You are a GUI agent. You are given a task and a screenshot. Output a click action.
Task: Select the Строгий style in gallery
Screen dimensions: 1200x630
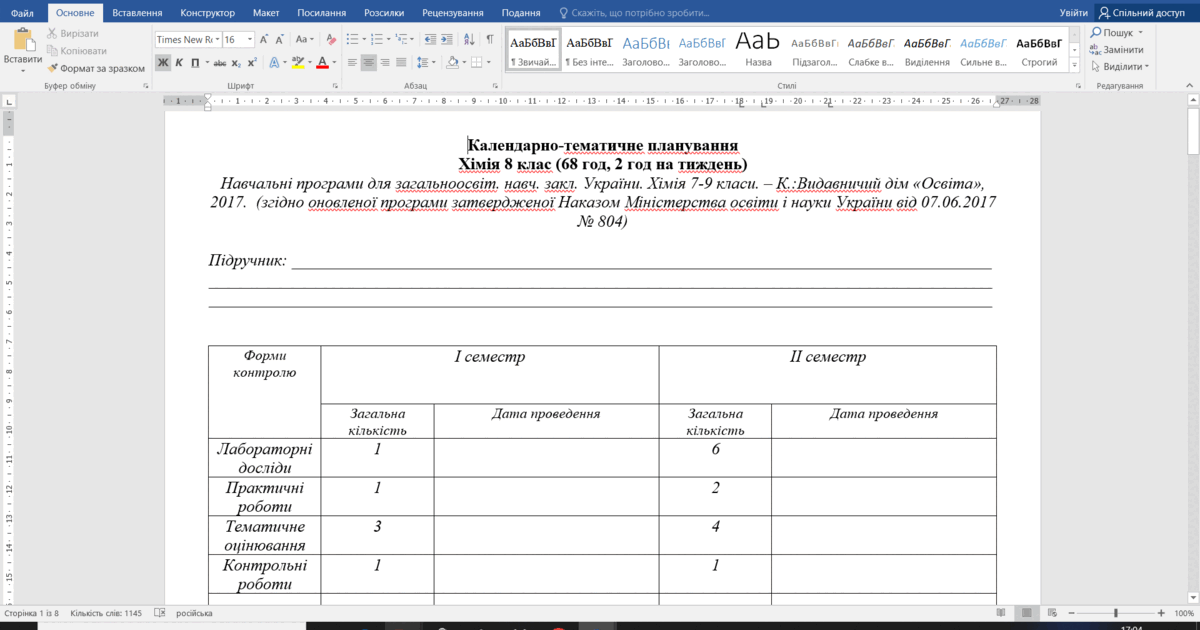click(1039, 50)
